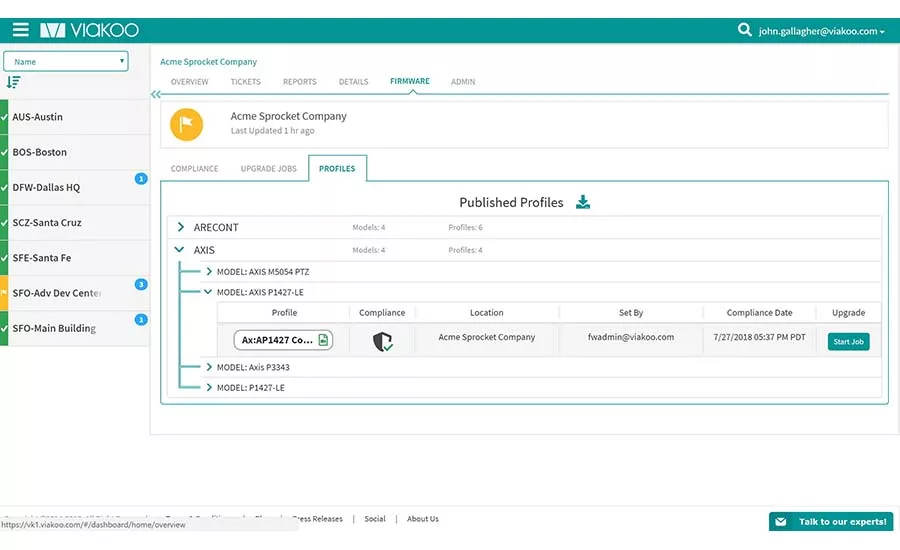Click envelope icon in Talk to experts
The image size is (900, 550).
pyautogui.click(x=781, y=522)
